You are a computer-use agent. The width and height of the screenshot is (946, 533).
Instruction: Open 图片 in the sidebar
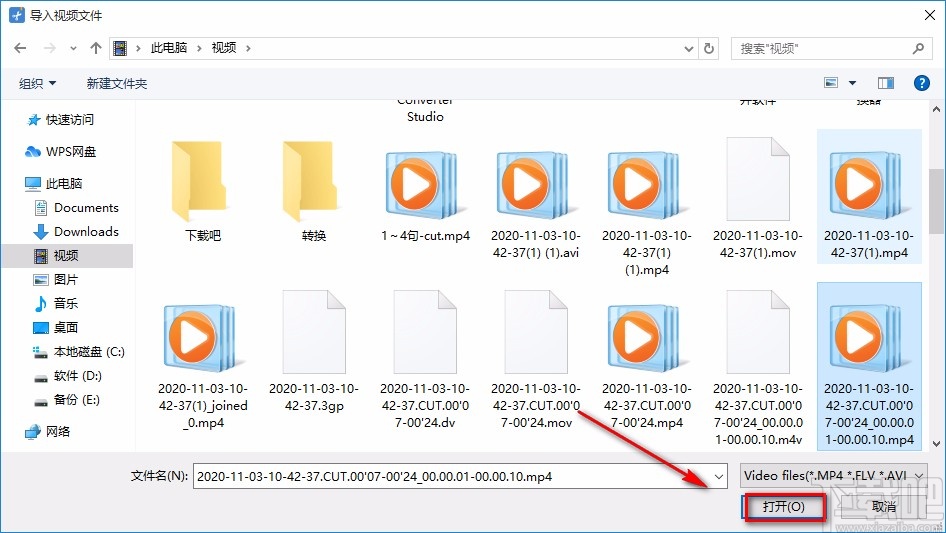[56, 279]
